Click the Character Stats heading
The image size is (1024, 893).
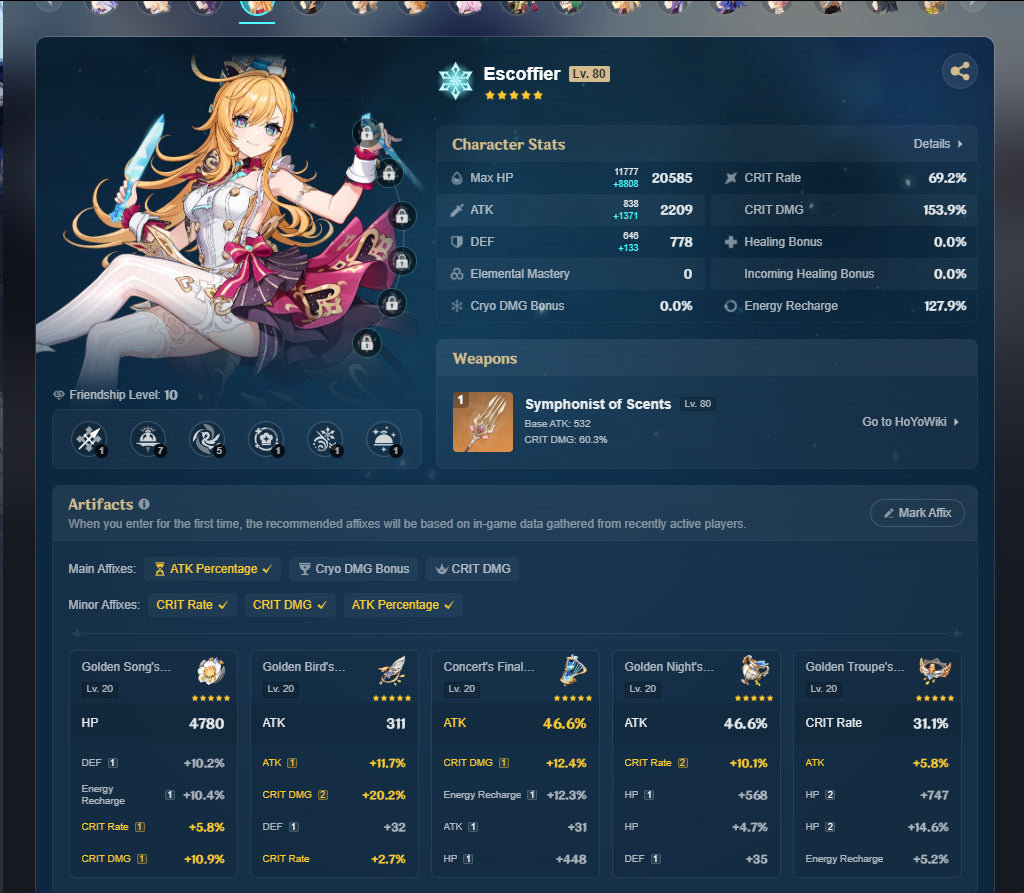[508, 144]
